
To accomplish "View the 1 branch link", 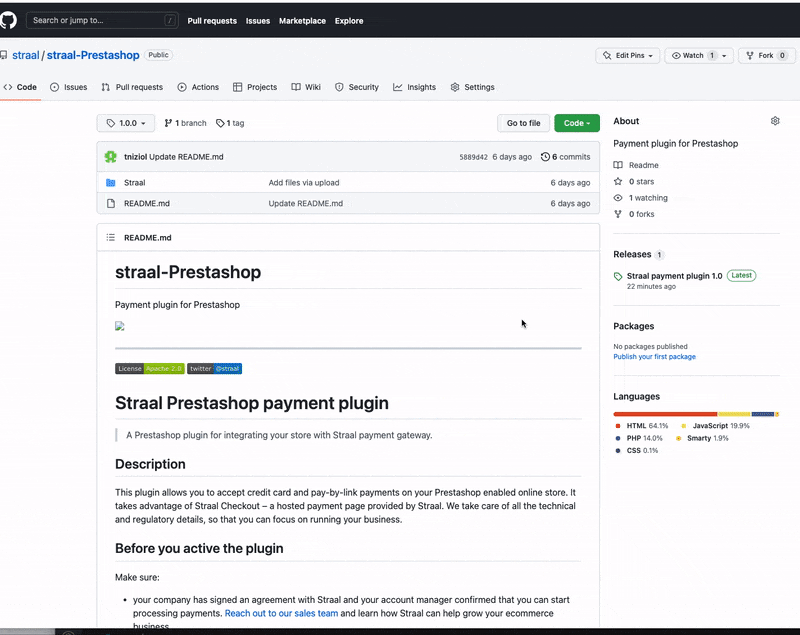I will click(186, 123).
